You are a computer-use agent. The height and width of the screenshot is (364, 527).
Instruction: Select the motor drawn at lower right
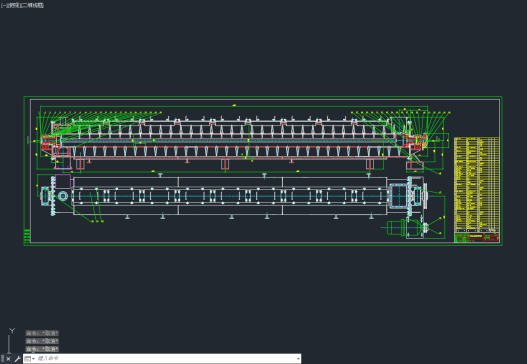pyautogui.click(x=404, y=228)
